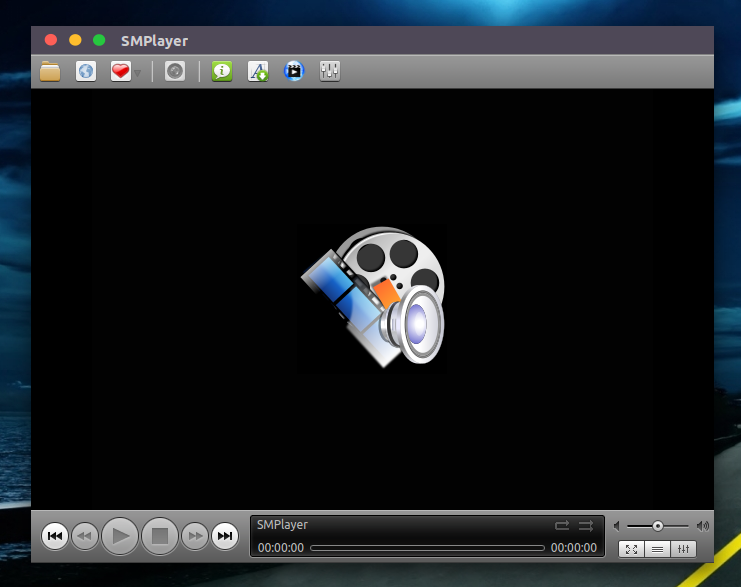Skip to the next track
Image resolution: width=741 pixels, height=587 pixels.
tap(225, 536)
